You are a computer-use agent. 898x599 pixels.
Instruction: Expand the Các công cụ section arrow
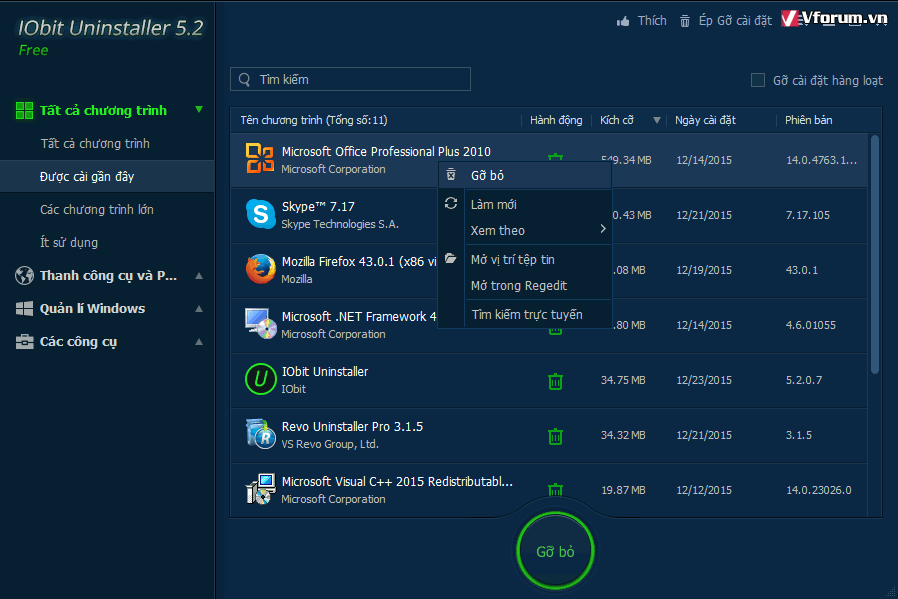199,342
